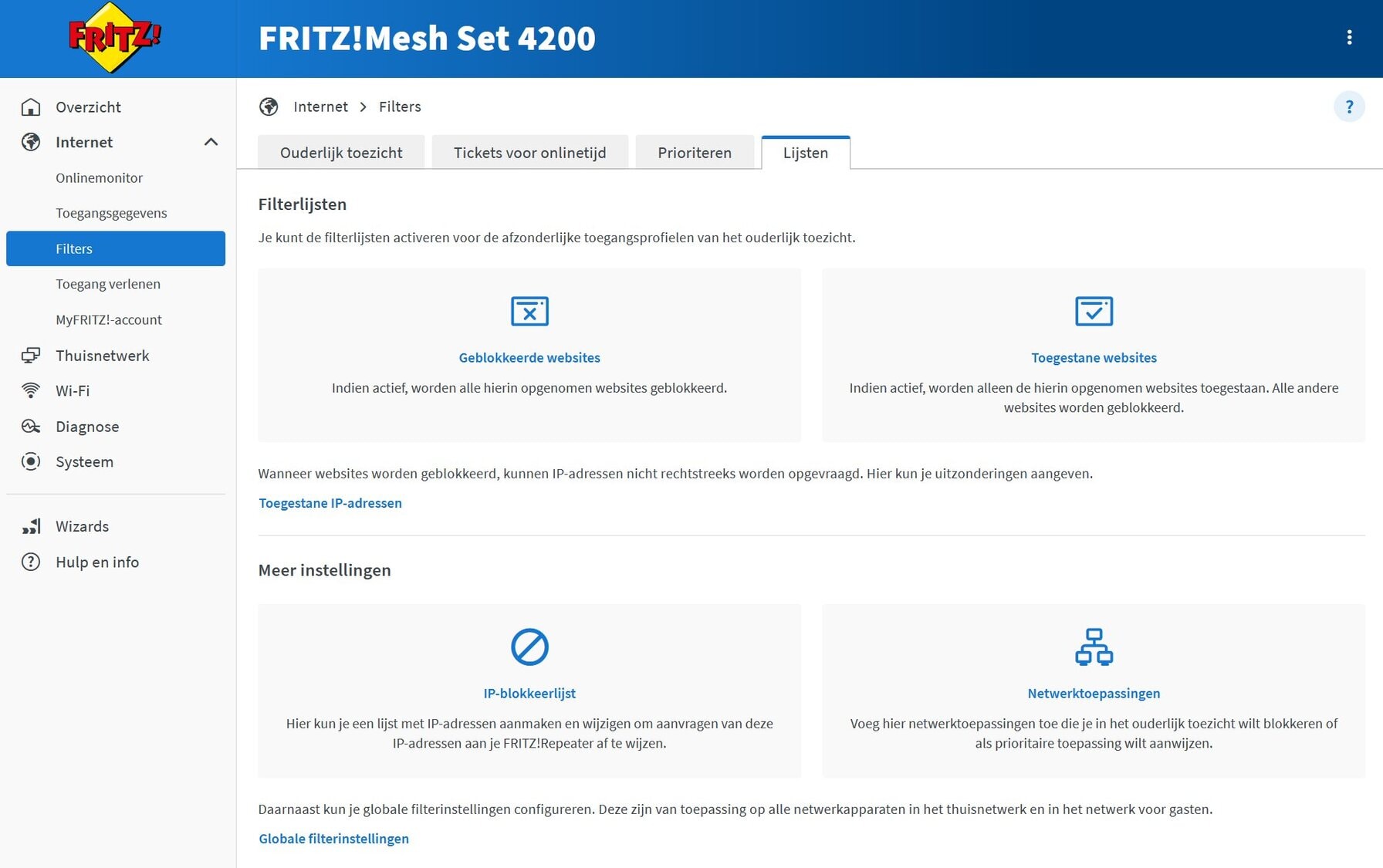Open the Toegestane IP-adressen link
The width and height of the screenshot is (1383, 868).
click(x=330, y=503)
